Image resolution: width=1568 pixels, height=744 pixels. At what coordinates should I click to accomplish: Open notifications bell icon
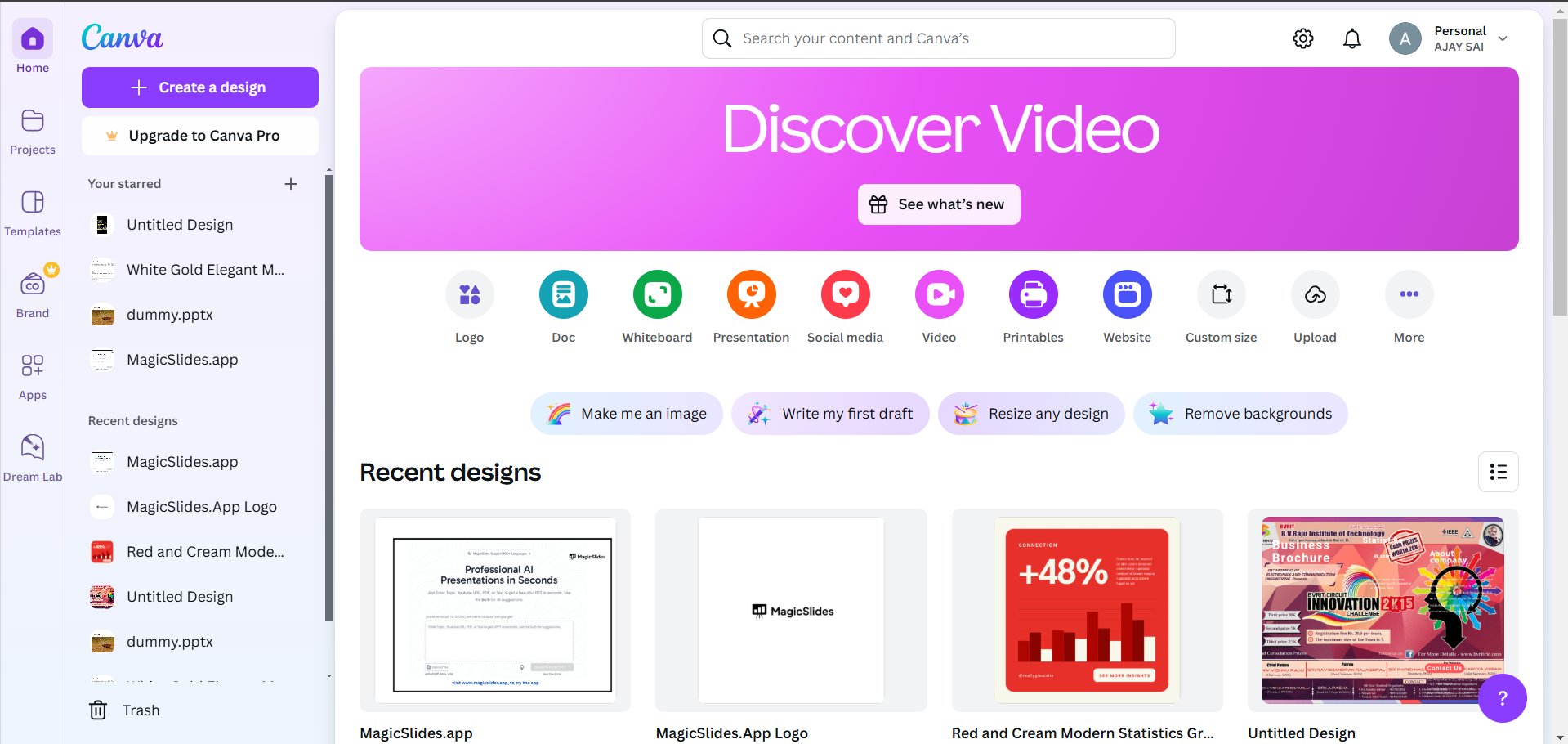(1352, 38)
